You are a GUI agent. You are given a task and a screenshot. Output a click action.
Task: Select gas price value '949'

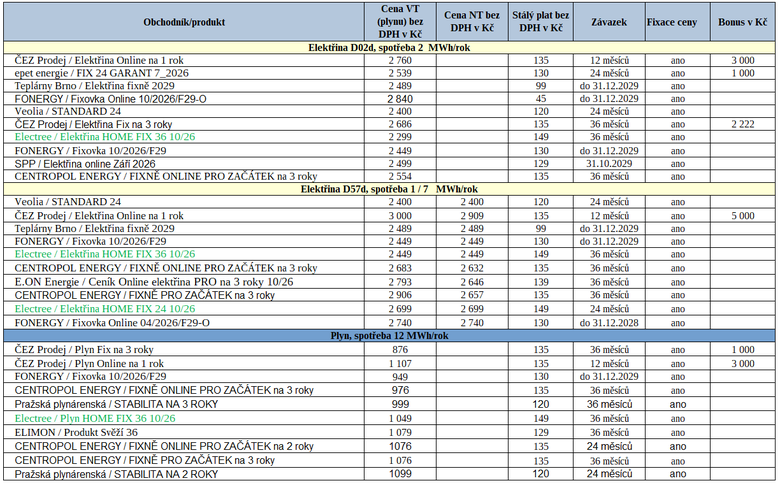tap(400, 377)
